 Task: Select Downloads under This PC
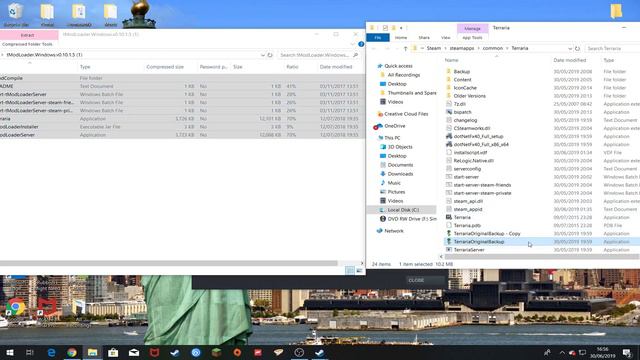coord(400,174)
